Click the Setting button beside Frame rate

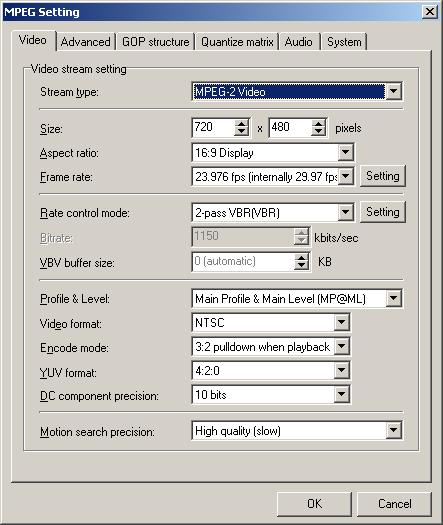[x=383, y=176]
